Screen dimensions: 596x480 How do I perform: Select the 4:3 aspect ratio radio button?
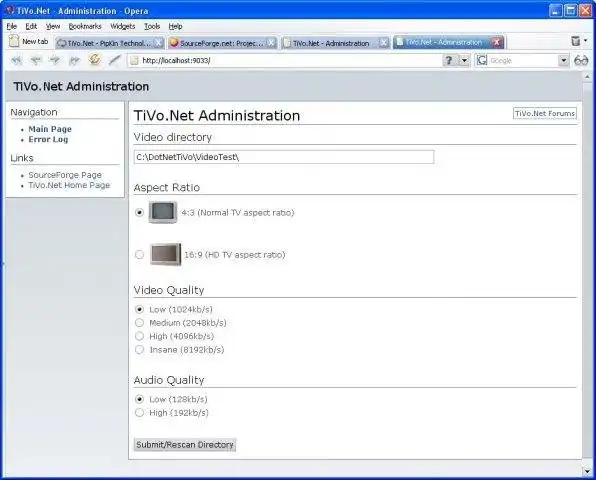pos(139,212)
